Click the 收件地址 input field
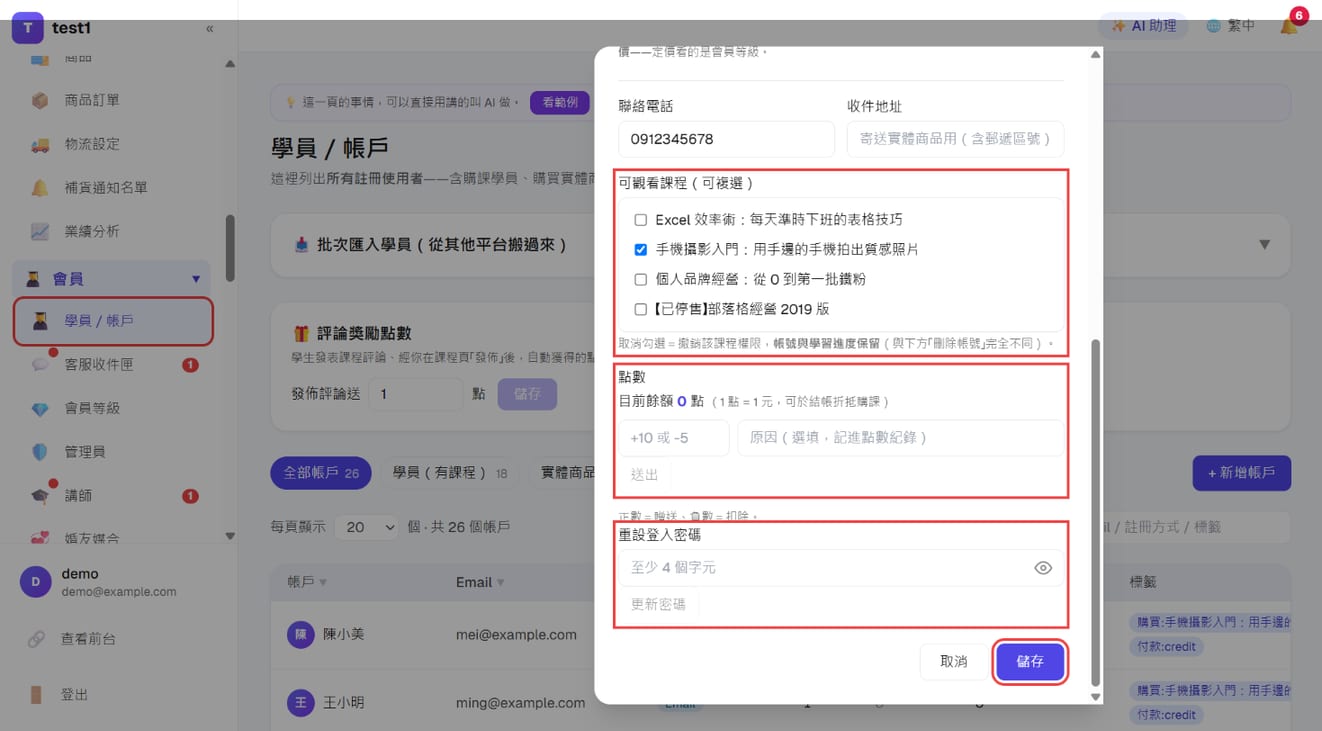 click(955, 139)
